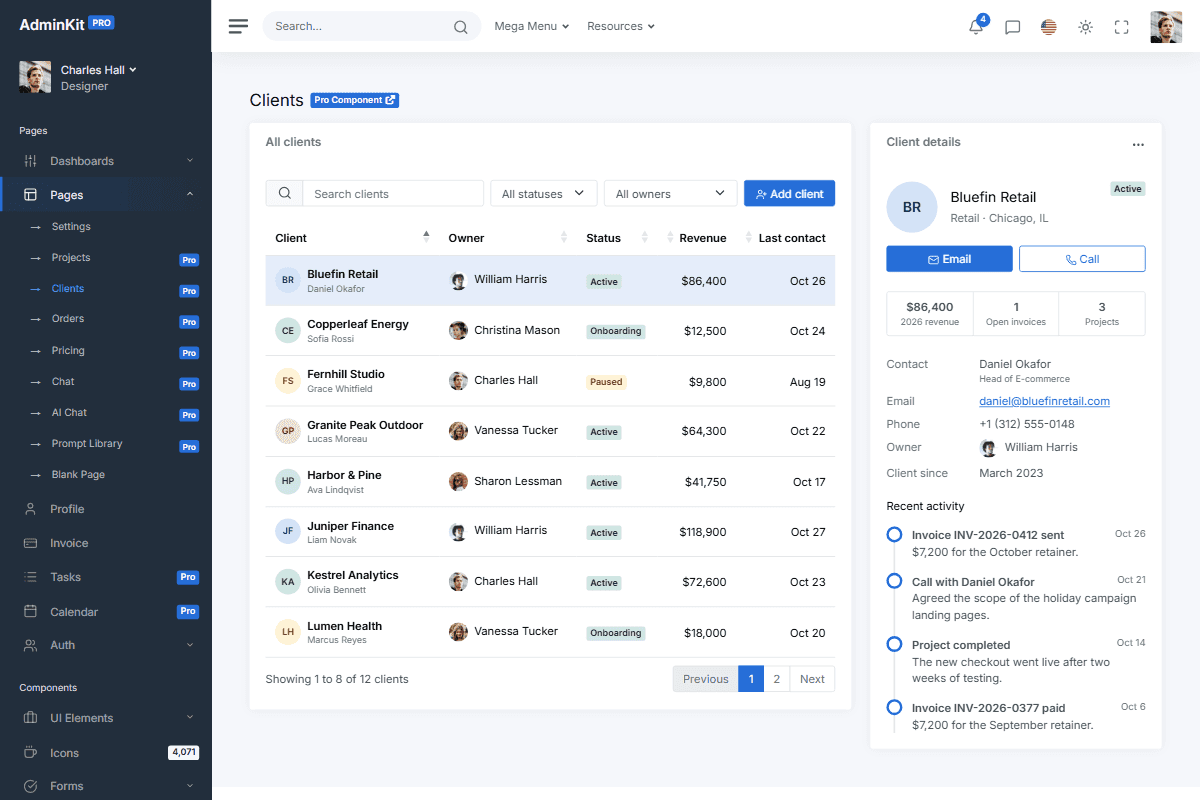The image size is (1200, 800).
Task: Sort table by Client column
Action: [x=352, y=238]
